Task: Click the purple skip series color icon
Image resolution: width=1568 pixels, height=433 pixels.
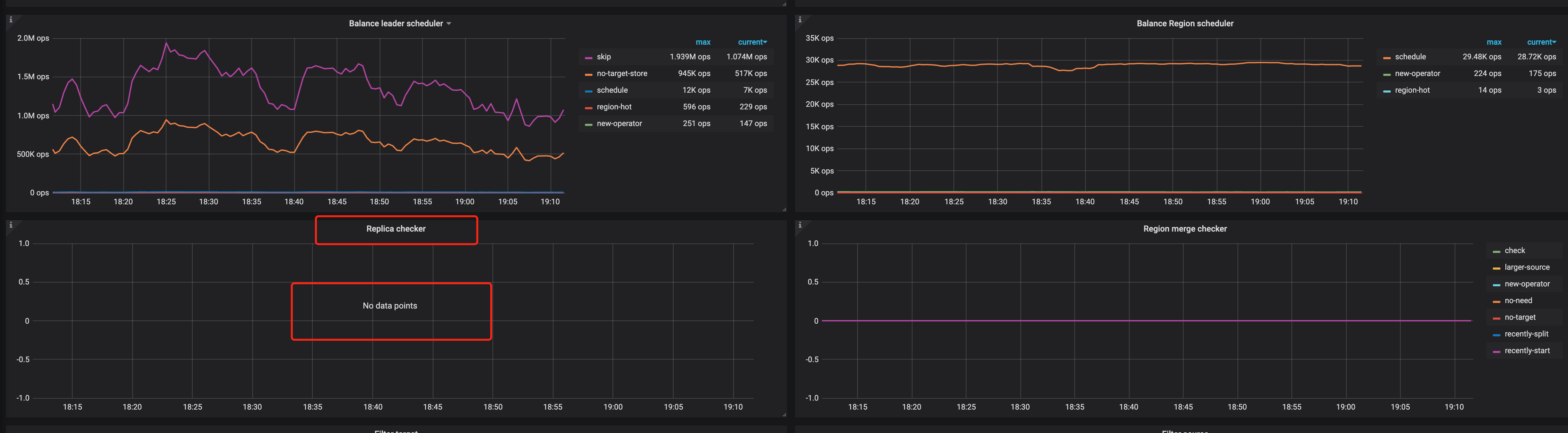Action: click(588, 58)
